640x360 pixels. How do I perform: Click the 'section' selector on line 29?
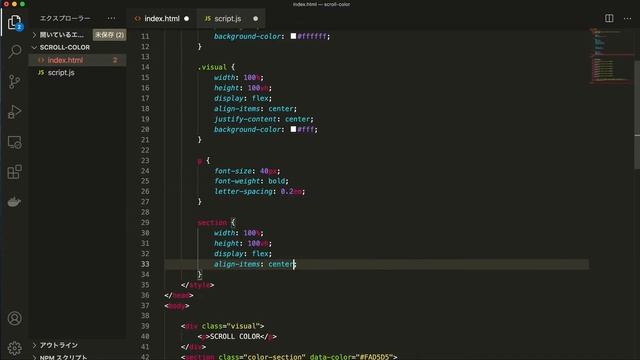(x=212, y=222)
